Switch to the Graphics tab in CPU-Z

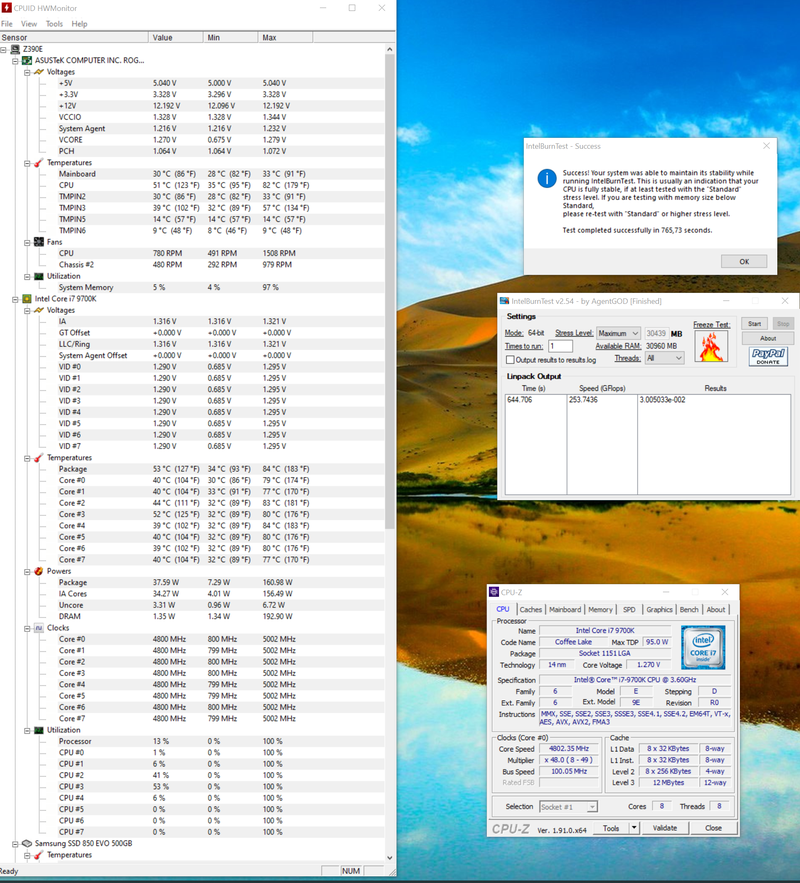tap(659, 609)
